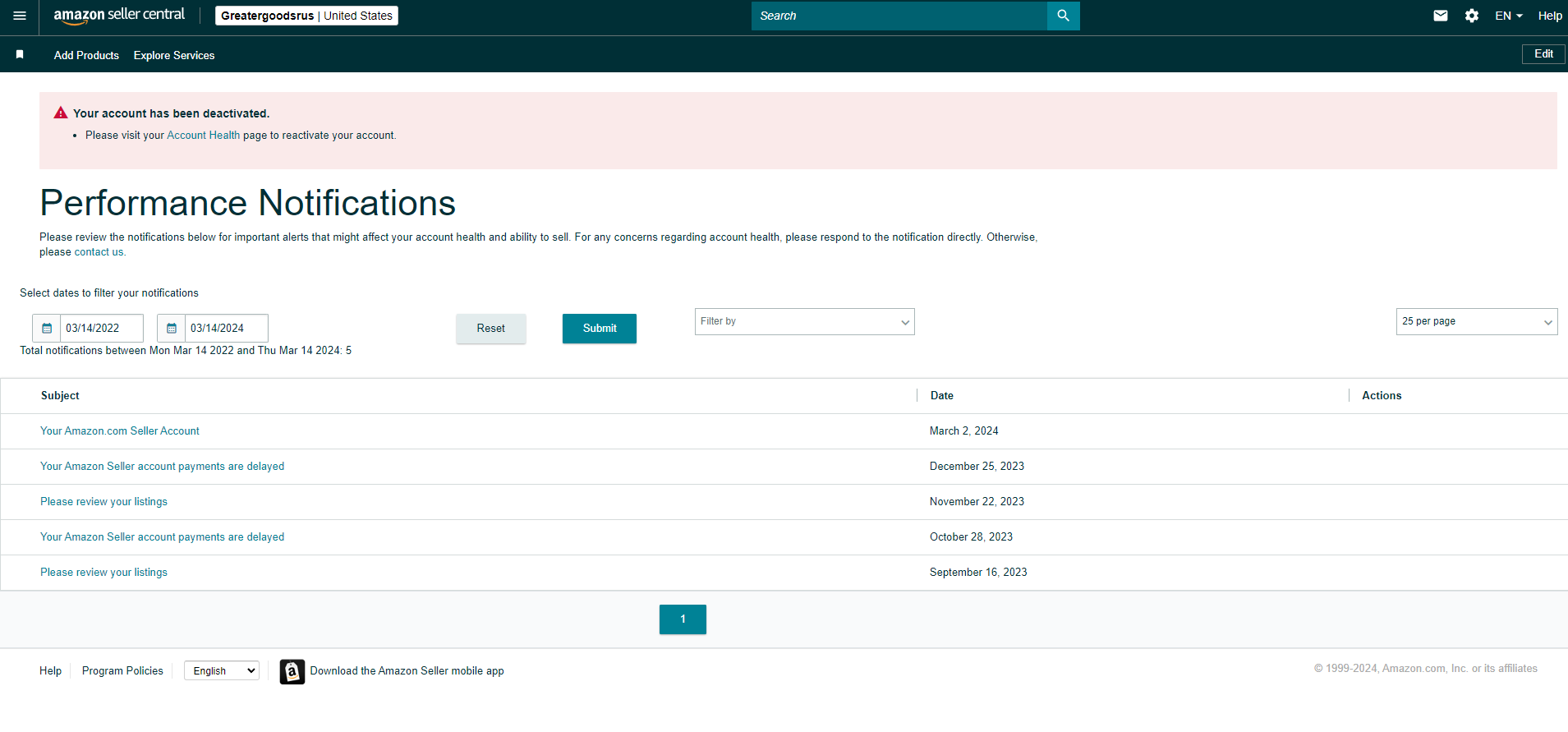The width and height of the screenshot is (1568, 732).
Task: Click Help in the top bar
Action: point(1550,16)
